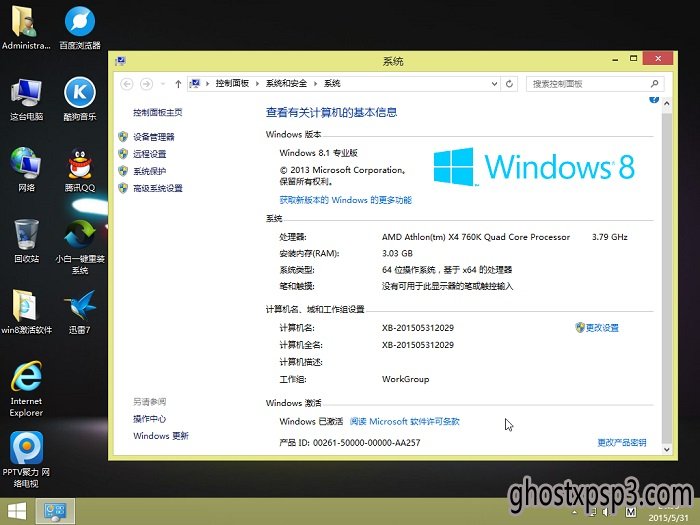
Task: Launch PPTV聚力 网络电视 desktop icon
Action: [x=26, y=459]
